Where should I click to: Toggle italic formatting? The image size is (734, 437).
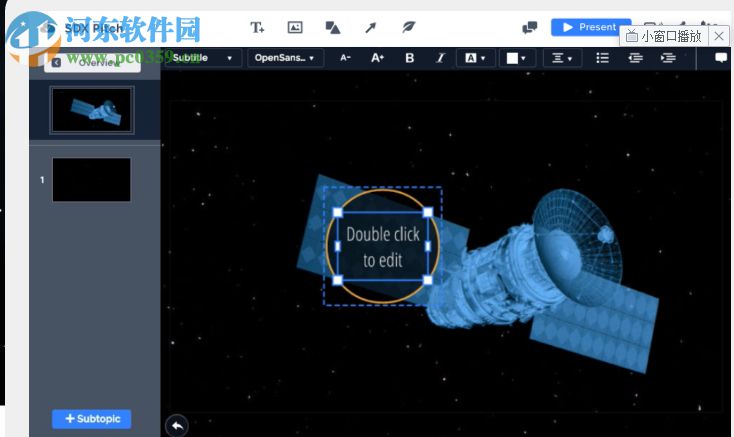[440, 58]
